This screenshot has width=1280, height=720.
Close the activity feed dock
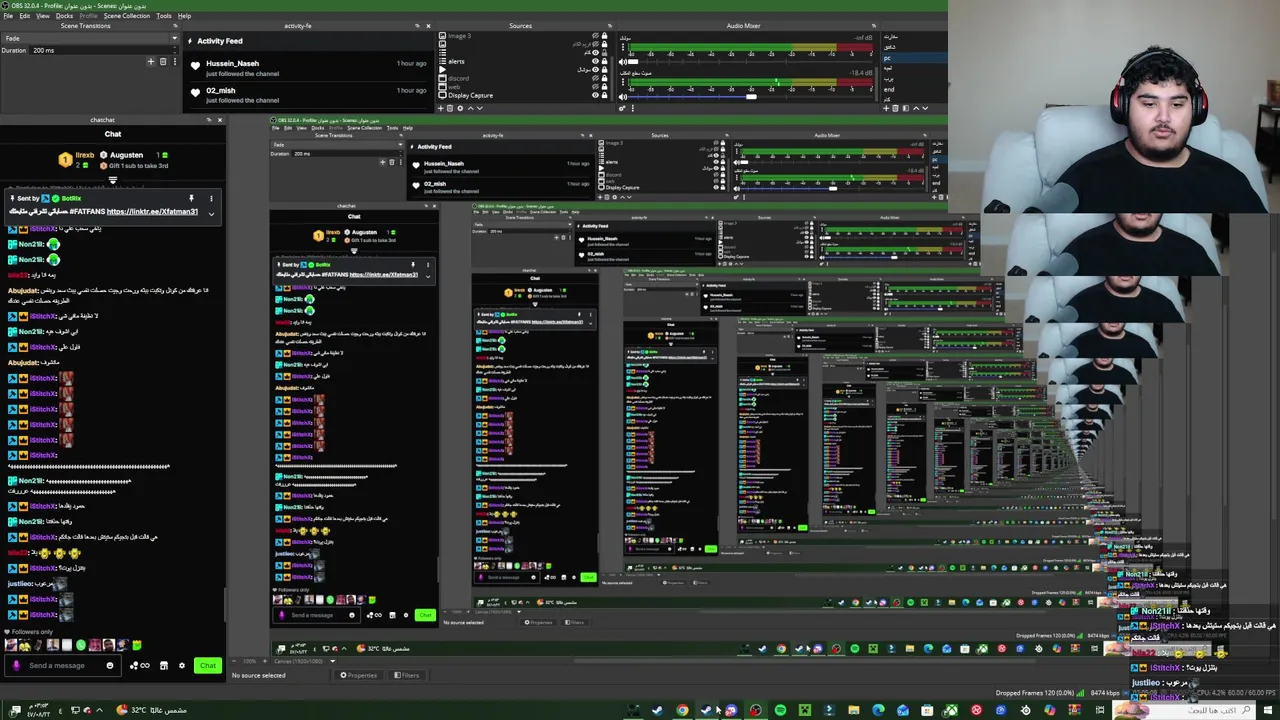428,26
